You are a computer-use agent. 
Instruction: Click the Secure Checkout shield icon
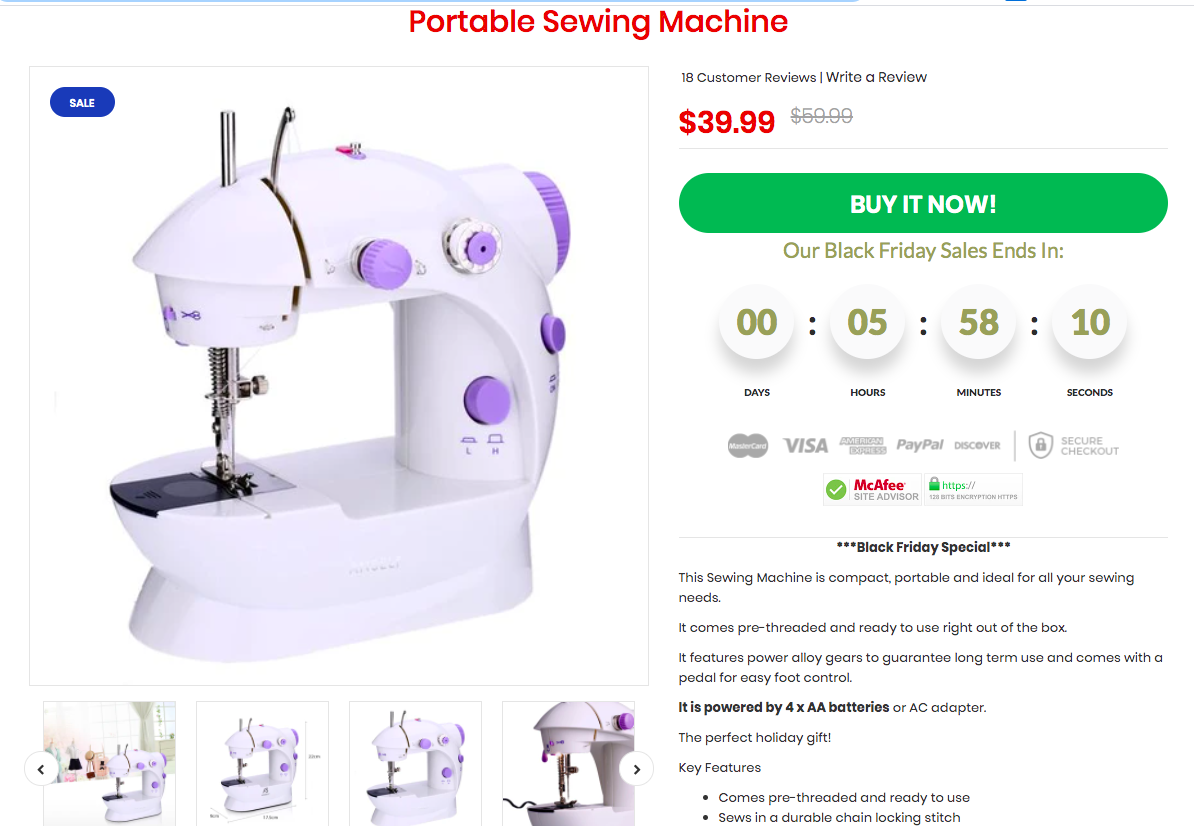click(1040, 445)
